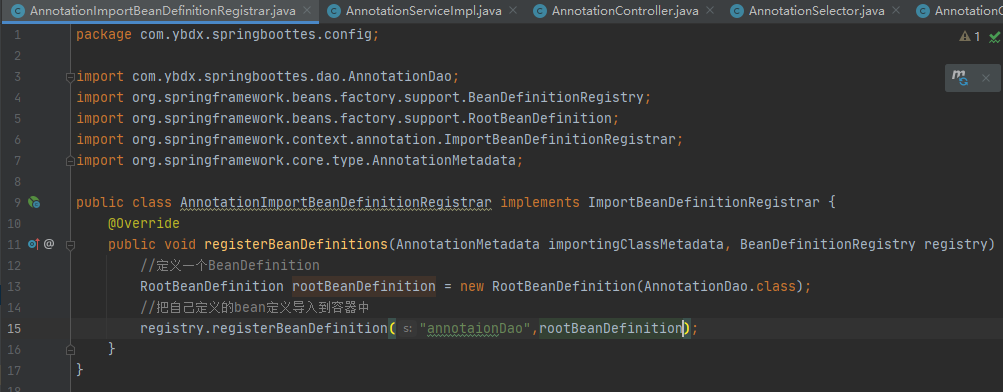Screen dimensions: 1003x392
Task: Close the Maven reload floating notification
Action: pyautogui.click(x=986, y=78)
